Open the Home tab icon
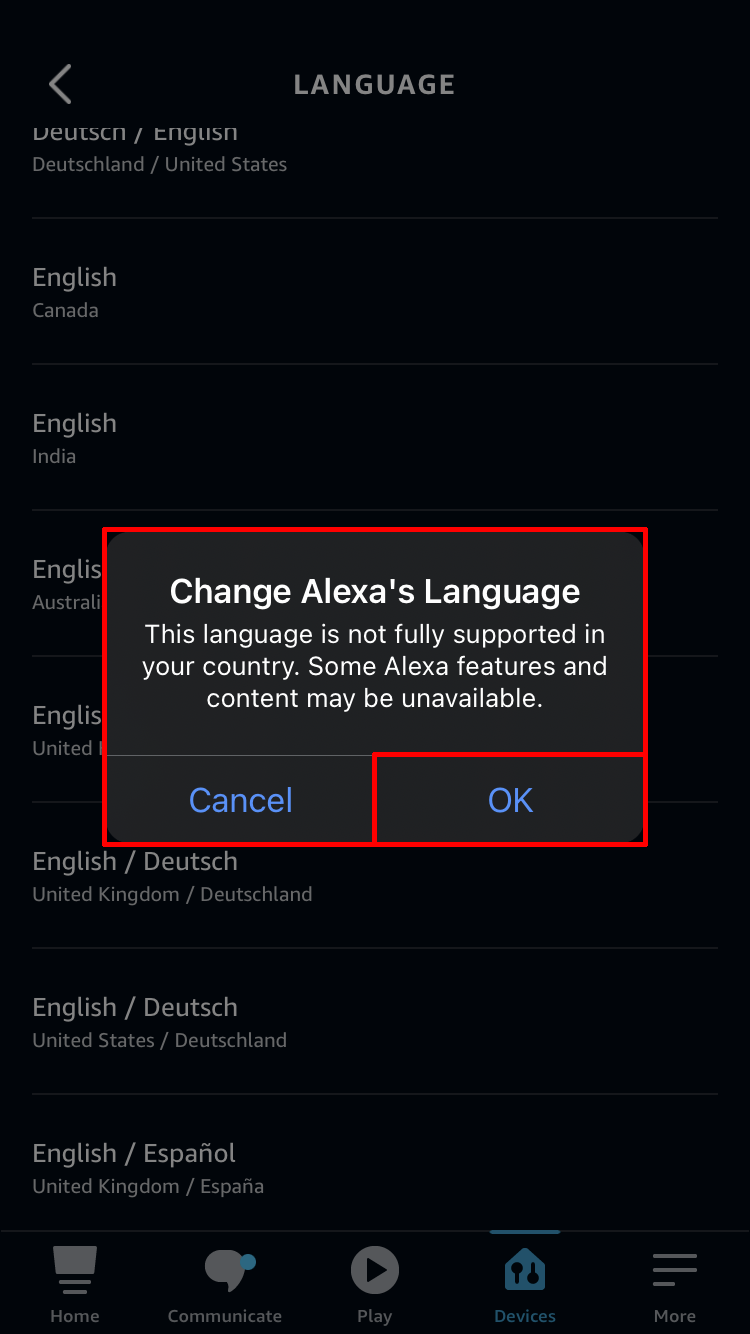This screenshot has height=1334, width=750. (75, 1269)
